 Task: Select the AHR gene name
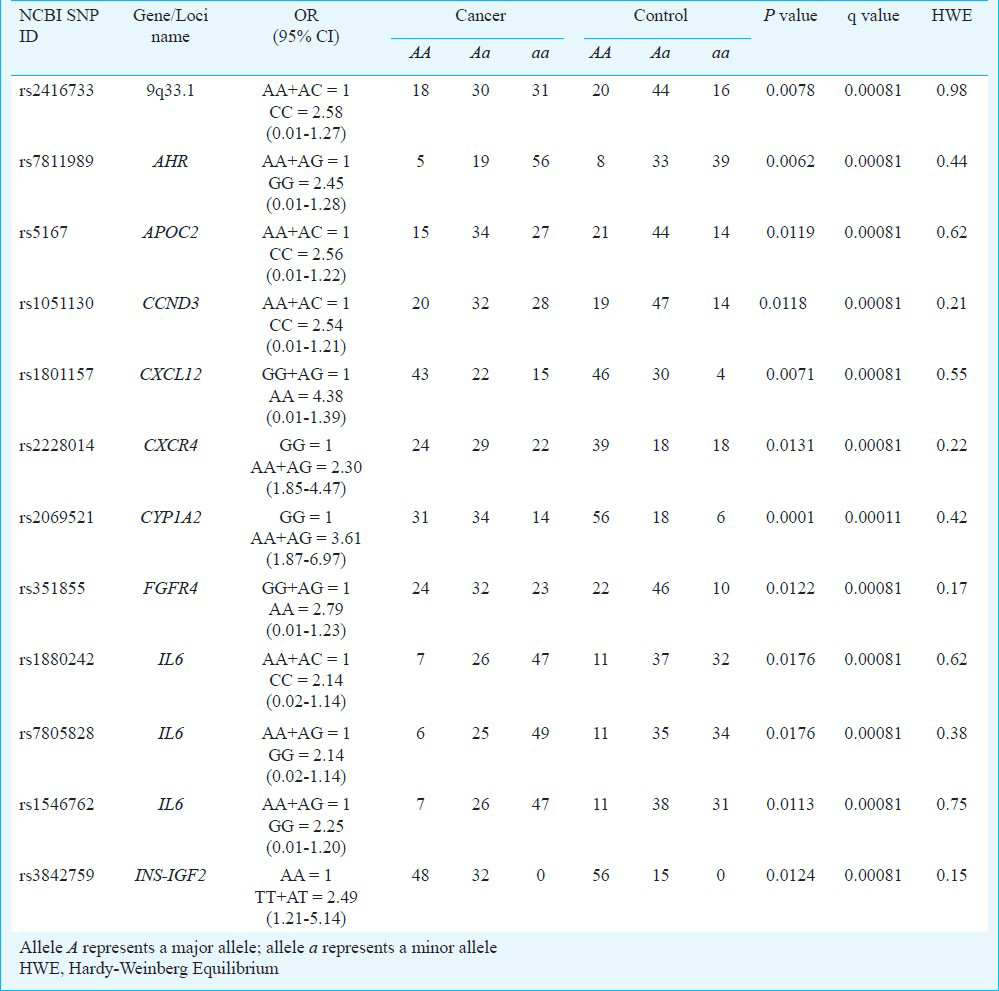pos(170,161)
